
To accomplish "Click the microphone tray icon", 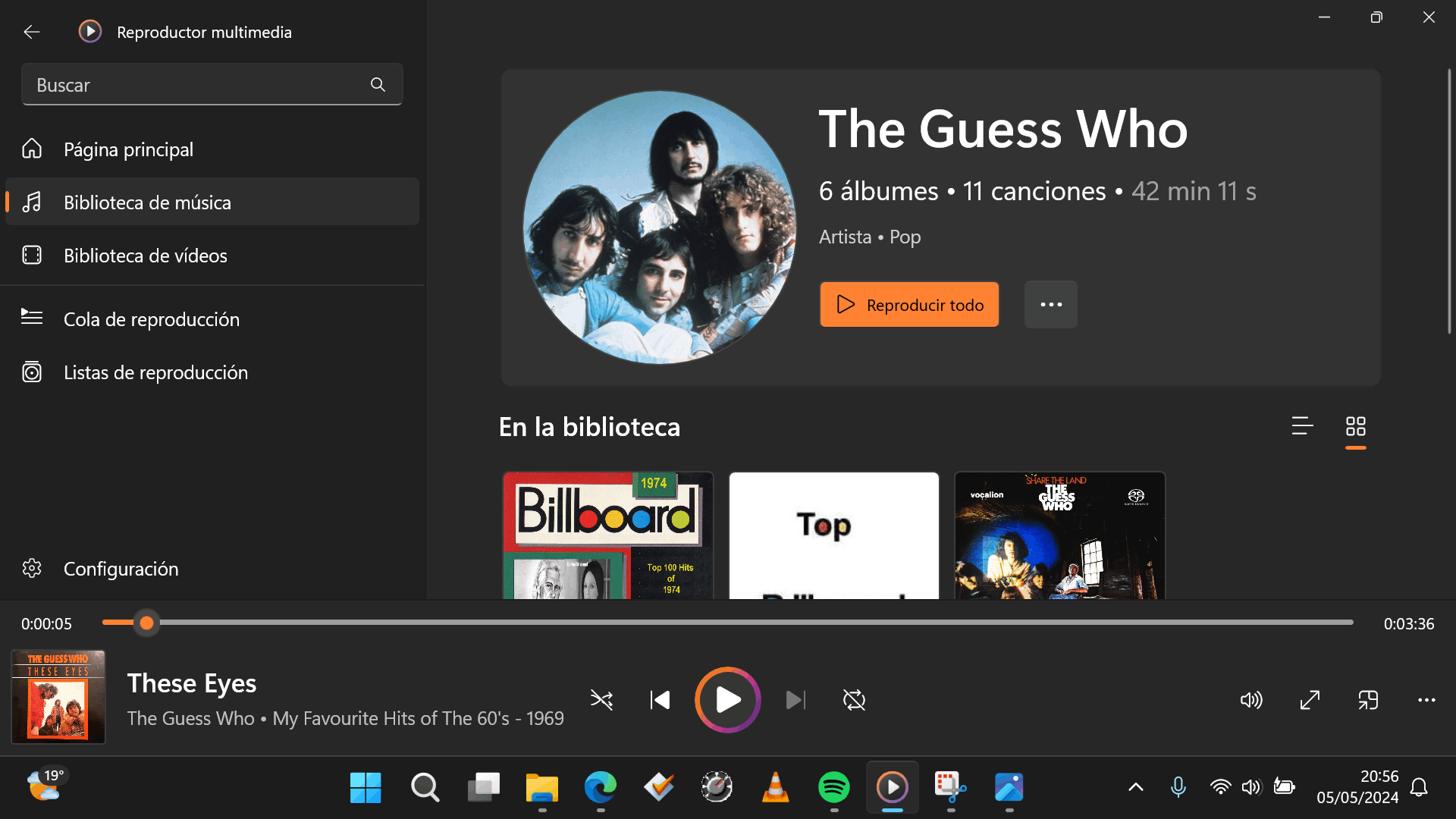I will pyautogui.click(x=1178, y=787).
